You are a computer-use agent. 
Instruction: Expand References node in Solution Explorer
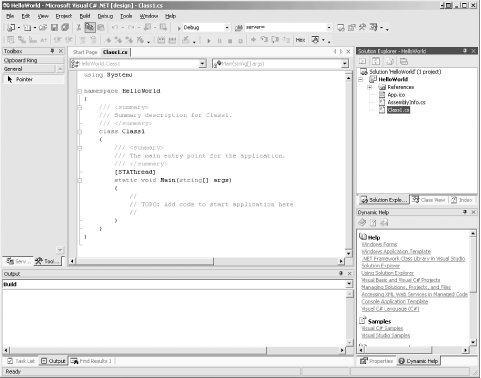(370, 87)
